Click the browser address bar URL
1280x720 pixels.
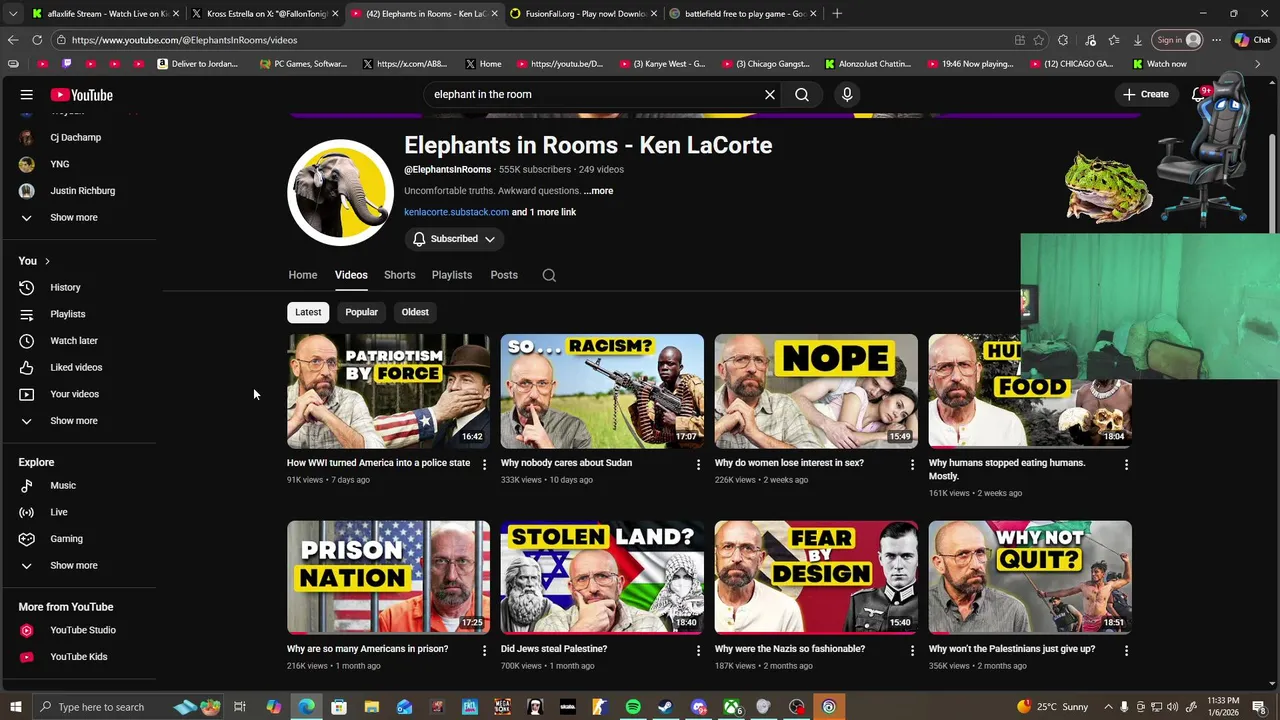point(184,40)
